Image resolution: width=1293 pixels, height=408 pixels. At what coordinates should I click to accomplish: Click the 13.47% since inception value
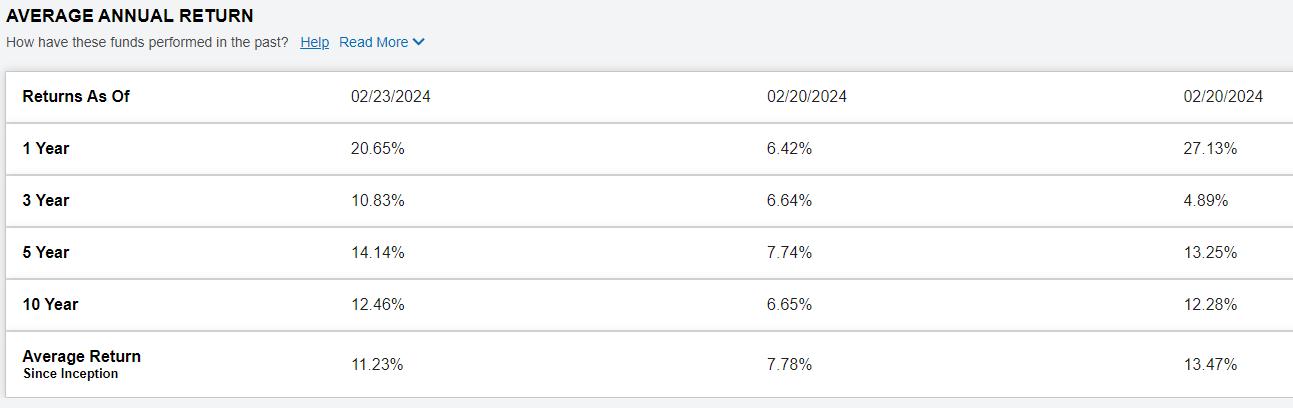[x=1210, y=364]
